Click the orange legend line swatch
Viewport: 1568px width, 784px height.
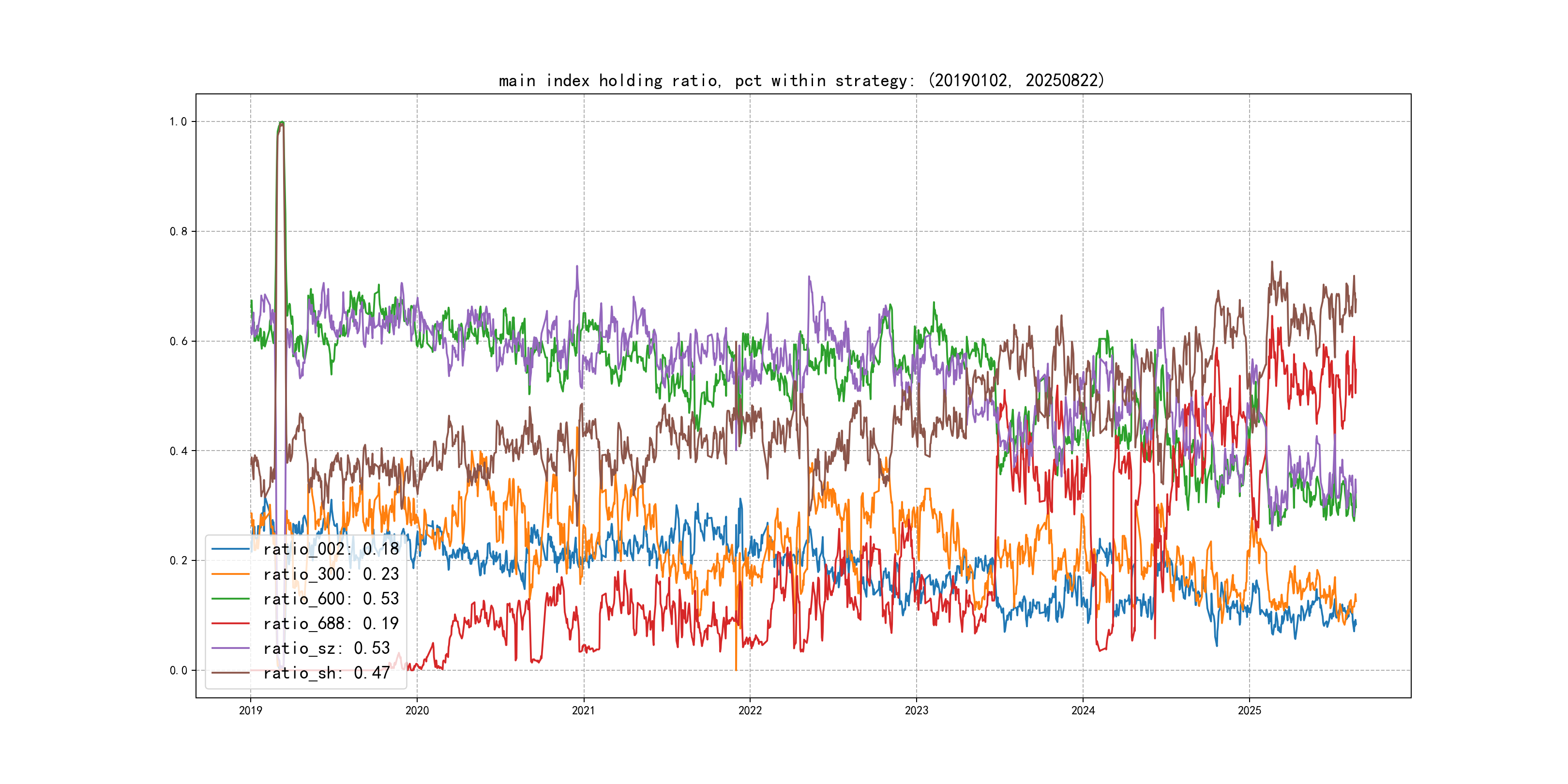231,574
